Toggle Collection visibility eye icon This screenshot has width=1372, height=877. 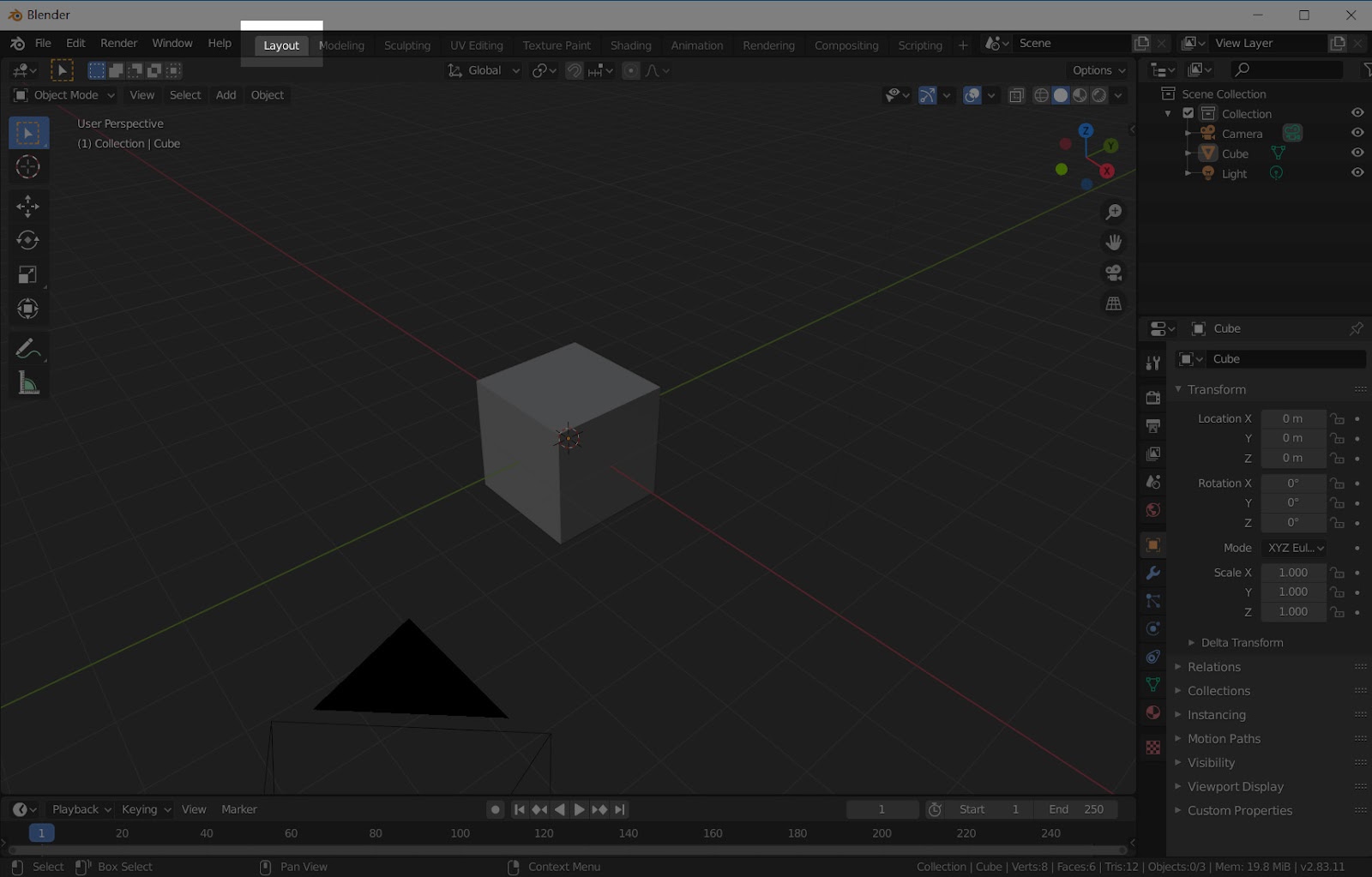point(1357,113)
